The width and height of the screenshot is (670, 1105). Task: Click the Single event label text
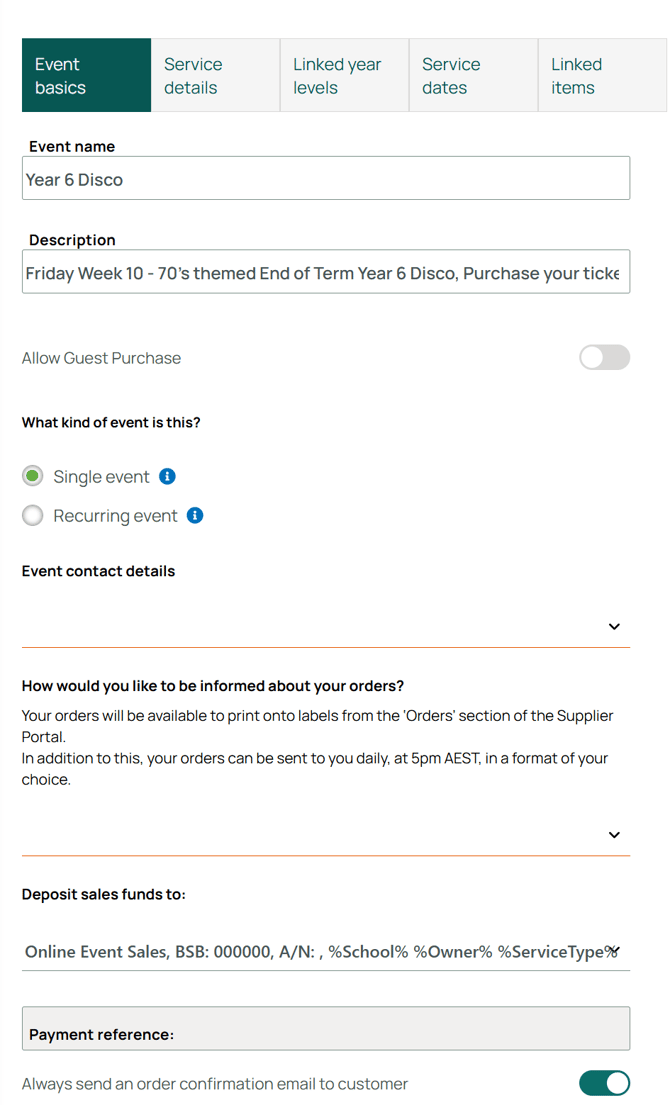tap(101, 477)
